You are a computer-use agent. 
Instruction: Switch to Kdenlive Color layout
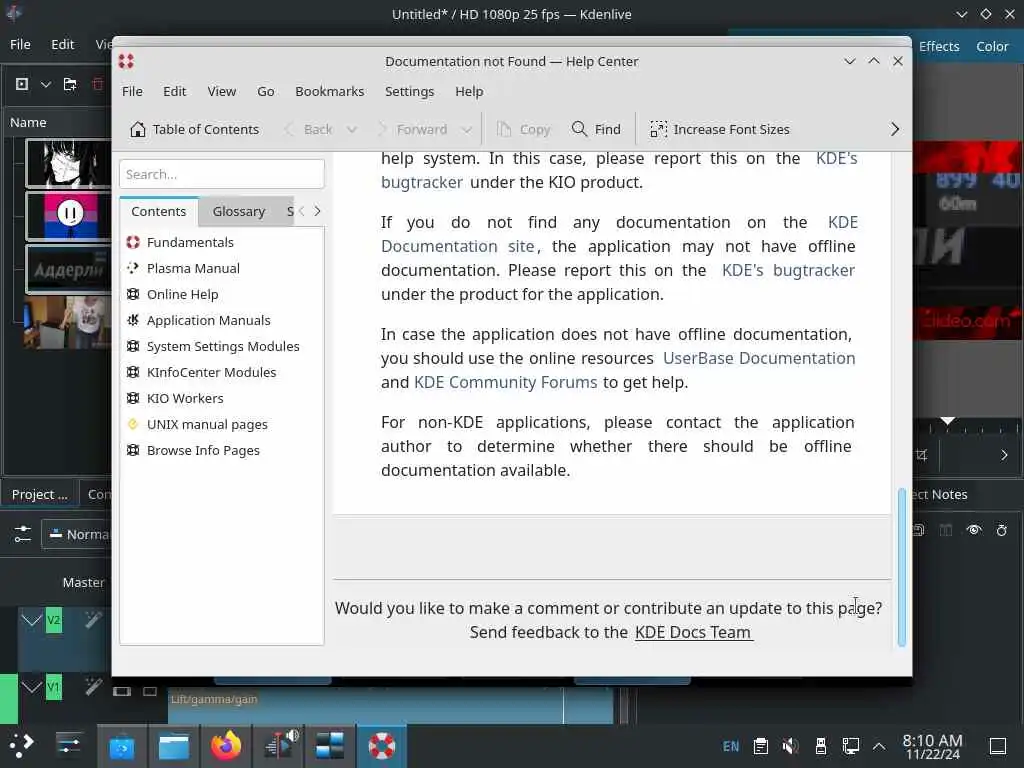point(992,46)
